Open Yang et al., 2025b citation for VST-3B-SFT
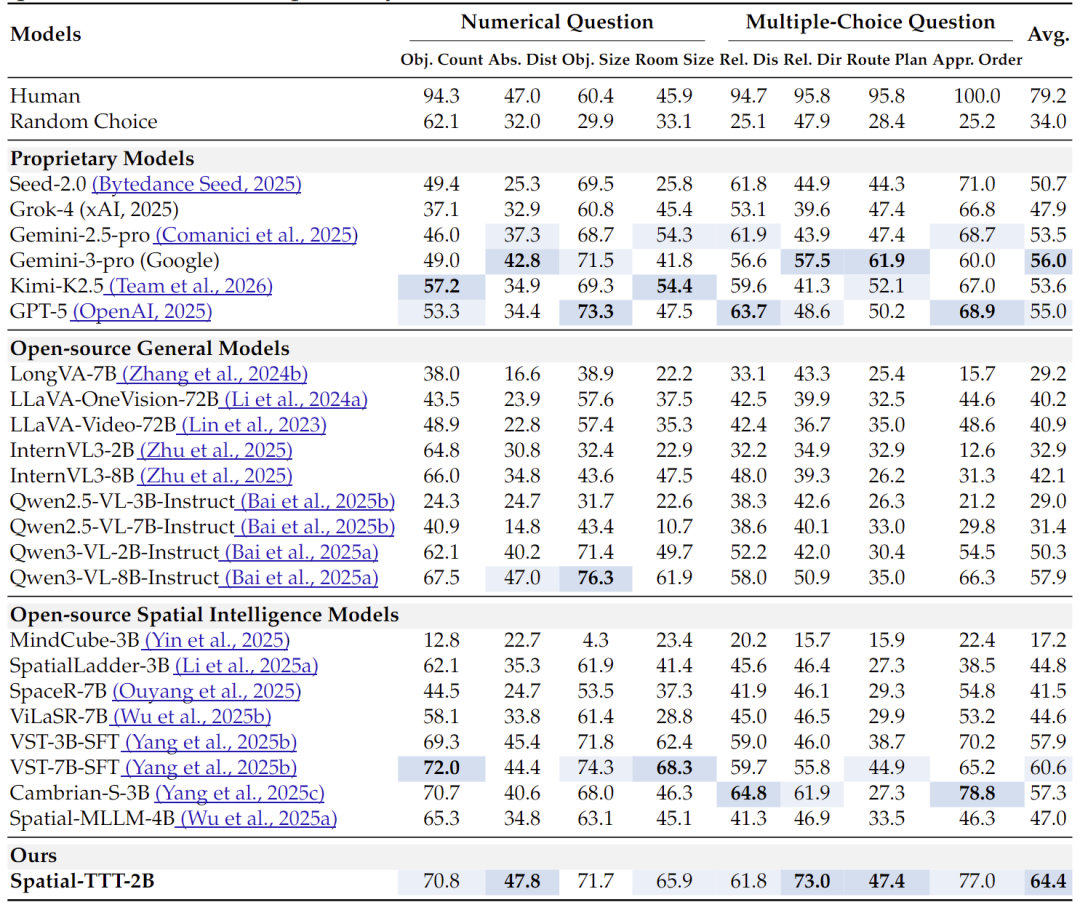This screenshot has height=913, width=1080. 210,743
